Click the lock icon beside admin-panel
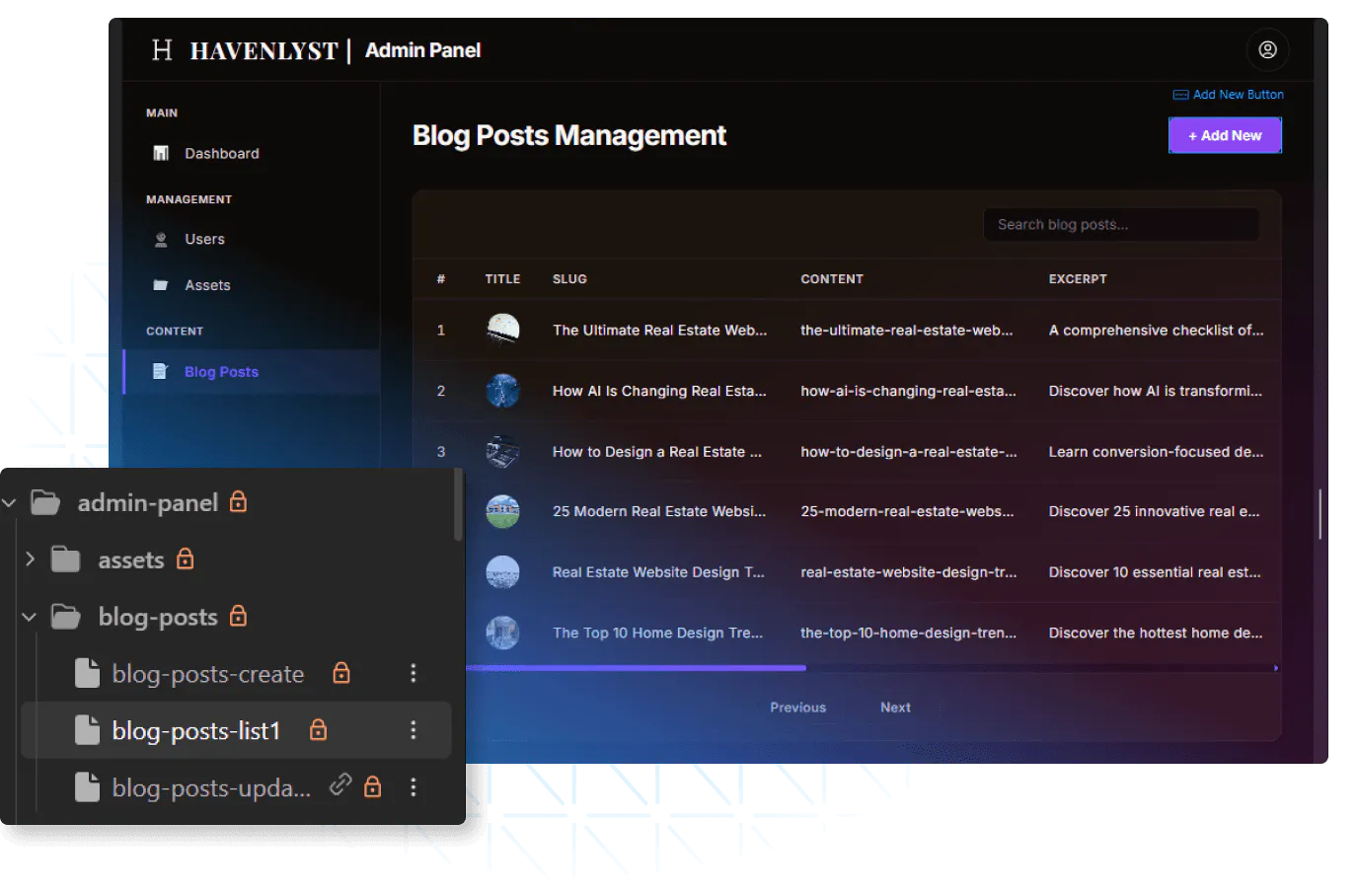 pyautogui.click(x=238, y=501)
